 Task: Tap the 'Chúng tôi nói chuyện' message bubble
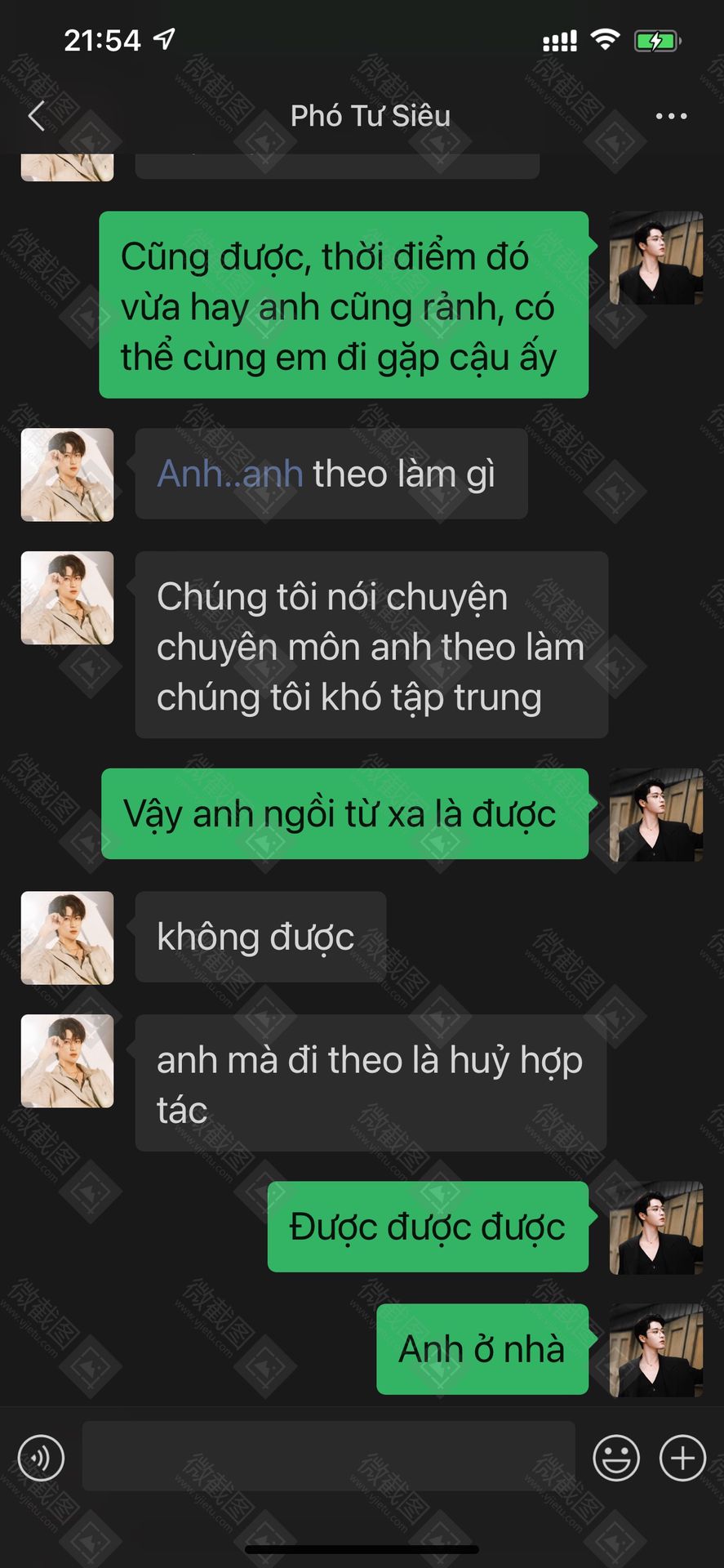pyautogui.click(x=371, y=644)
